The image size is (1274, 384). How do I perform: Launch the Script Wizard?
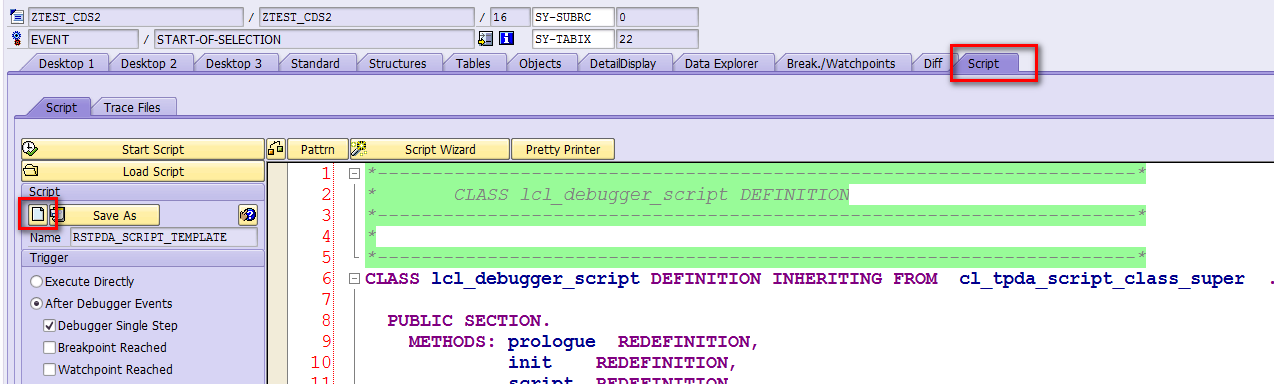tap(429, 149)
